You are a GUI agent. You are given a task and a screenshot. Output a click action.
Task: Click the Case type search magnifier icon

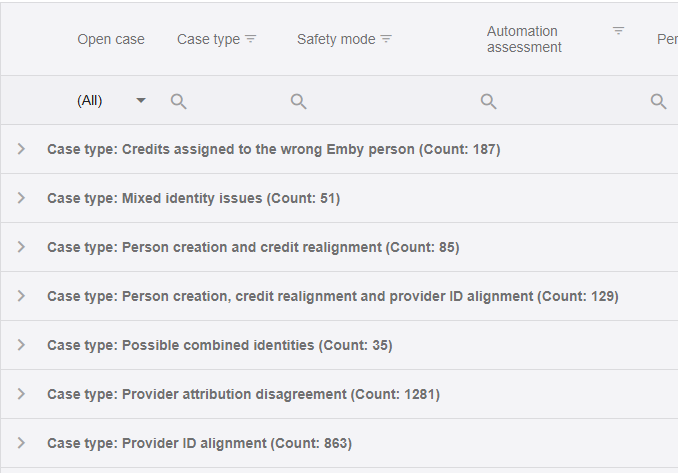click(x=179, y=101)
